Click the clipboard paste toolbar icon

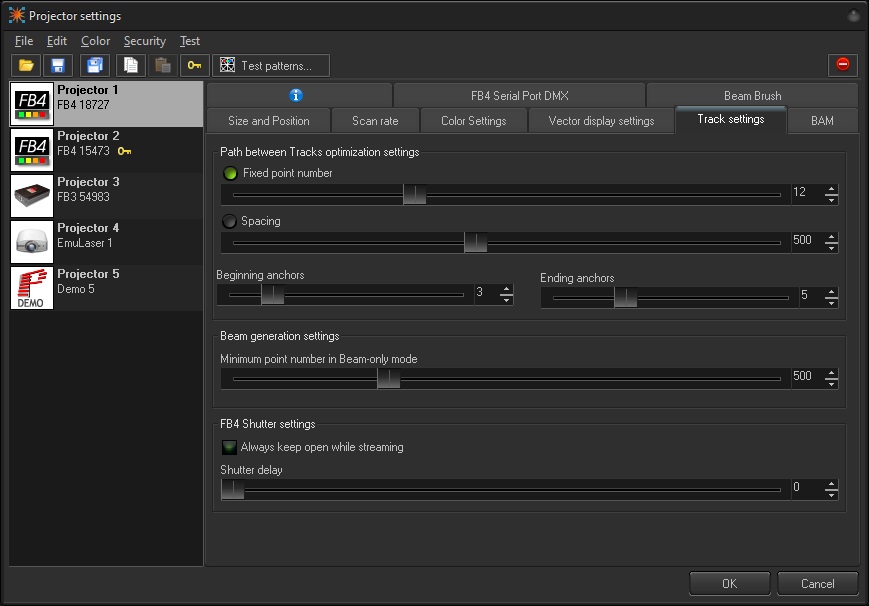coord(162,66)
